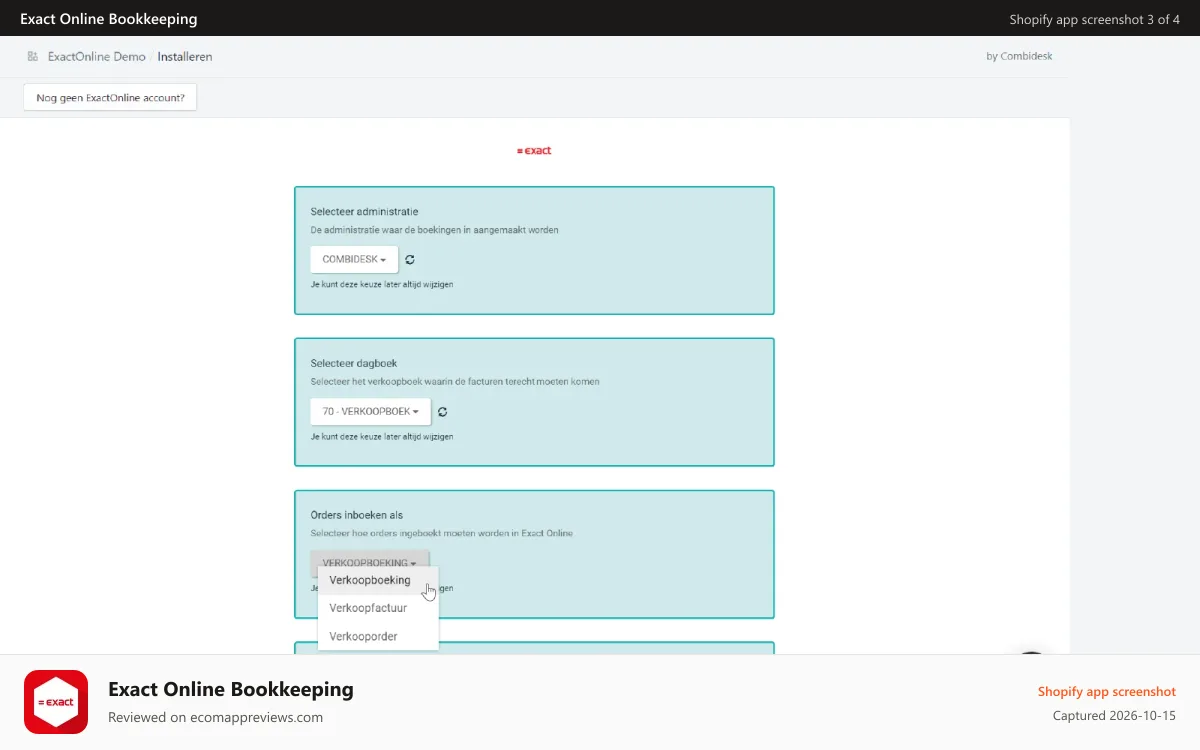Click 'Exact Online Bookkeeping' footer title
The image size is (1200, 750).
tap(231, 689)
